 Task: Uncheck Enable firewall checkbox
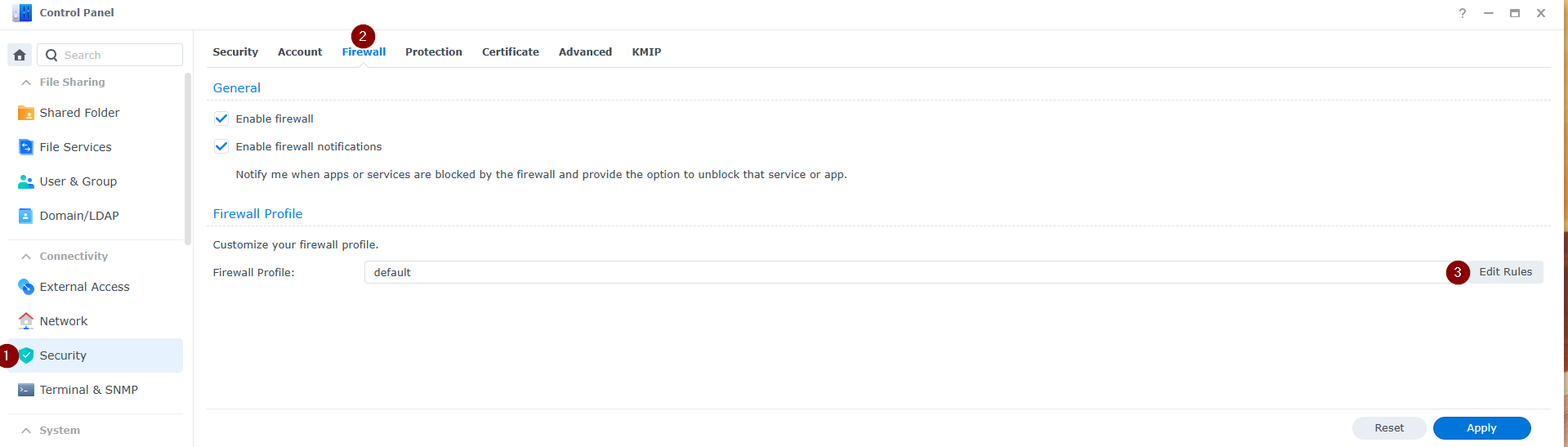[221, 118]
